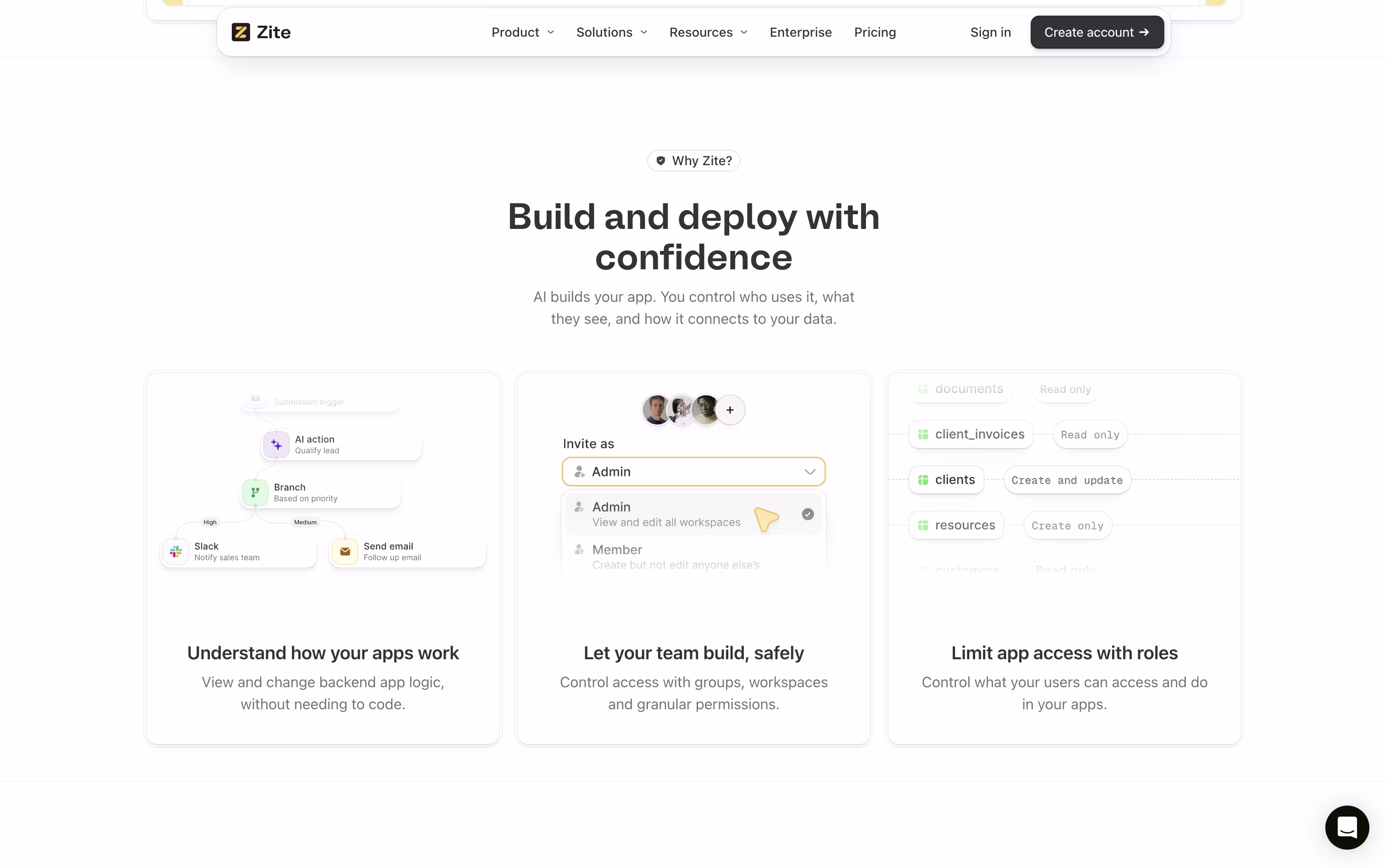Click the Create and update permission badge

click(x=1067, y=480)
